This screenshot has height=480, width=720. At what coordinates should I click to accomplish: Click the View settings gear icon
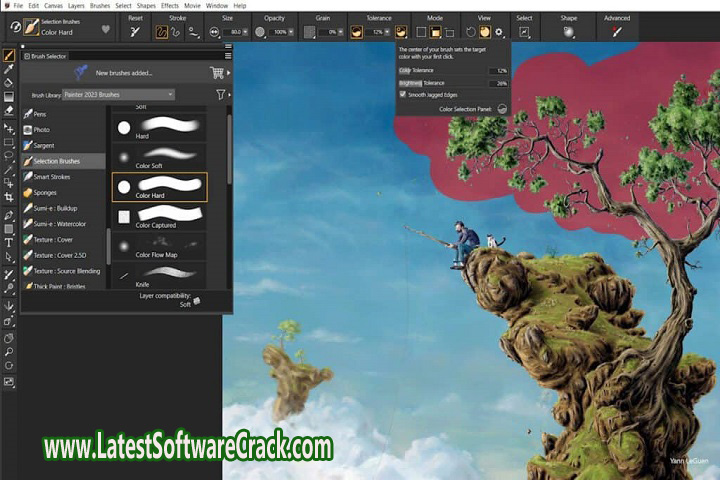point(499,32)
